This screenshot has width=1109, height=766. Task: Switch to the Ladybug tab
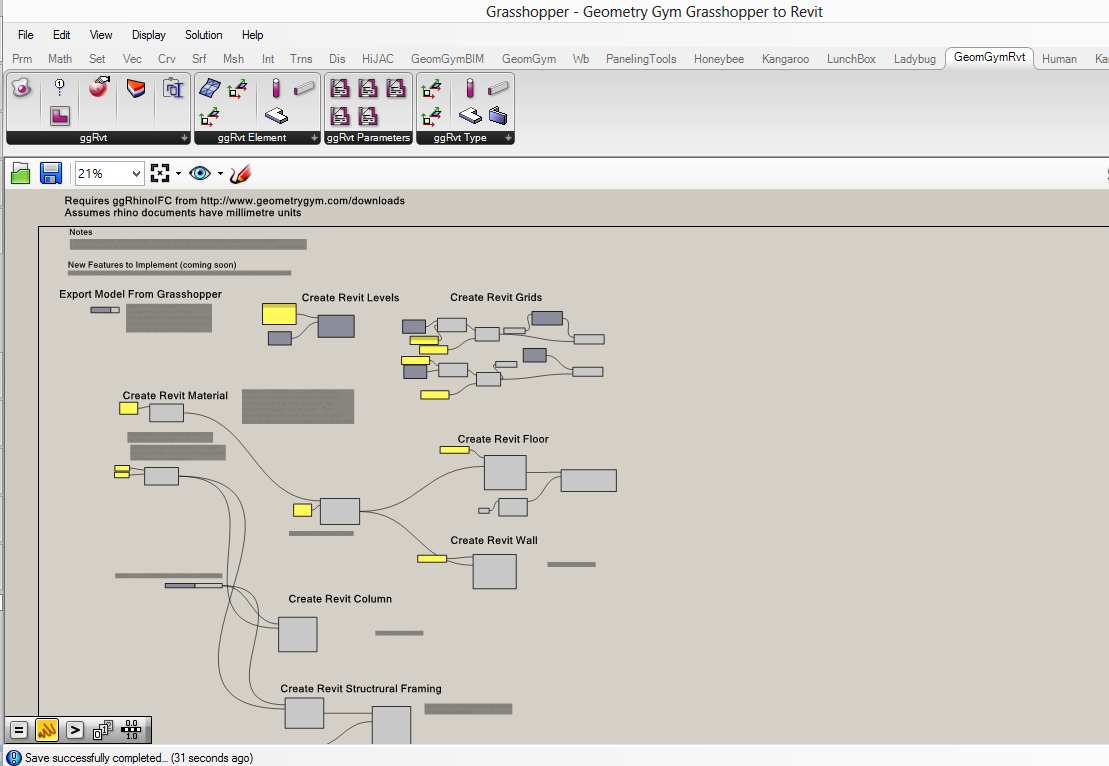915,59
